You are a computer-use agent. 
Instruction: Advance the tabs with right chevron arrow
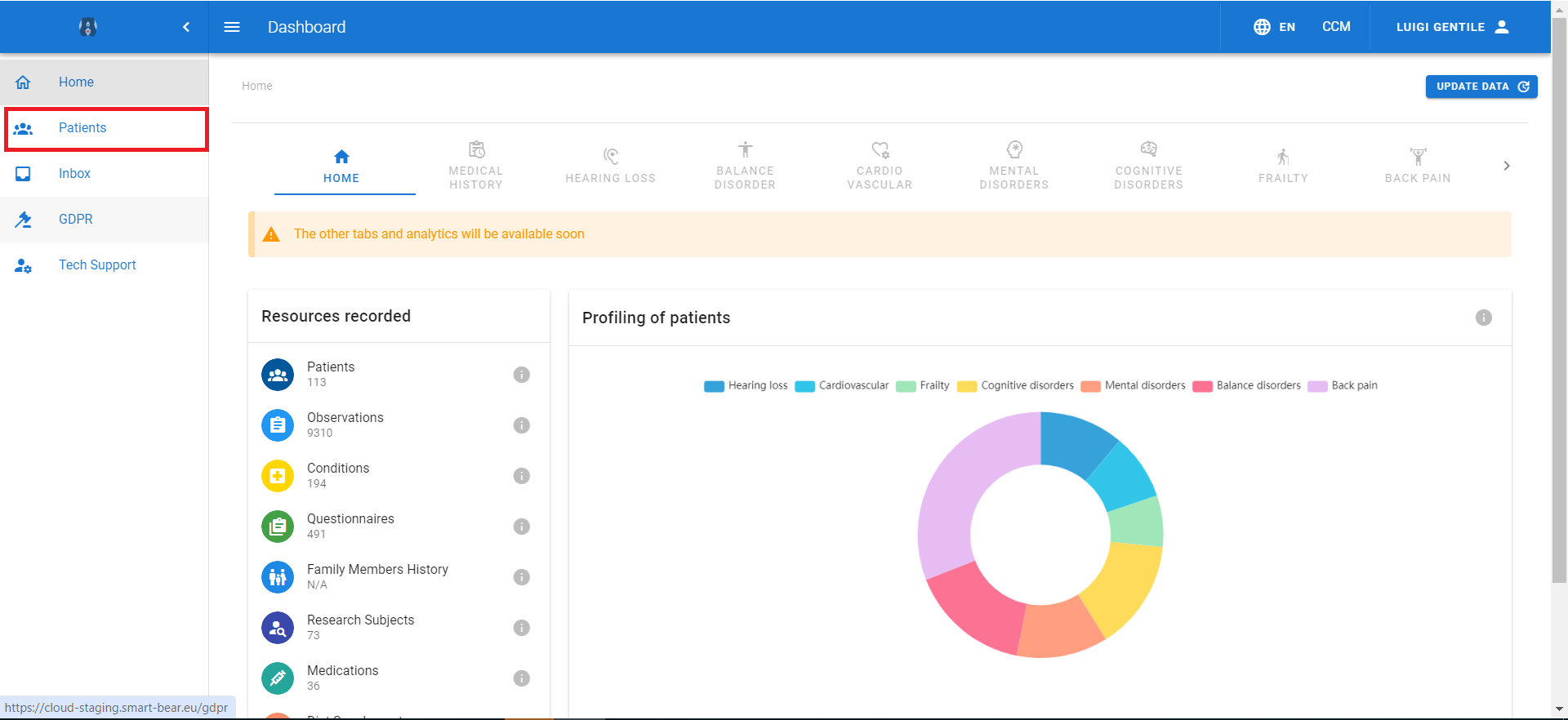click(1507, 166)
